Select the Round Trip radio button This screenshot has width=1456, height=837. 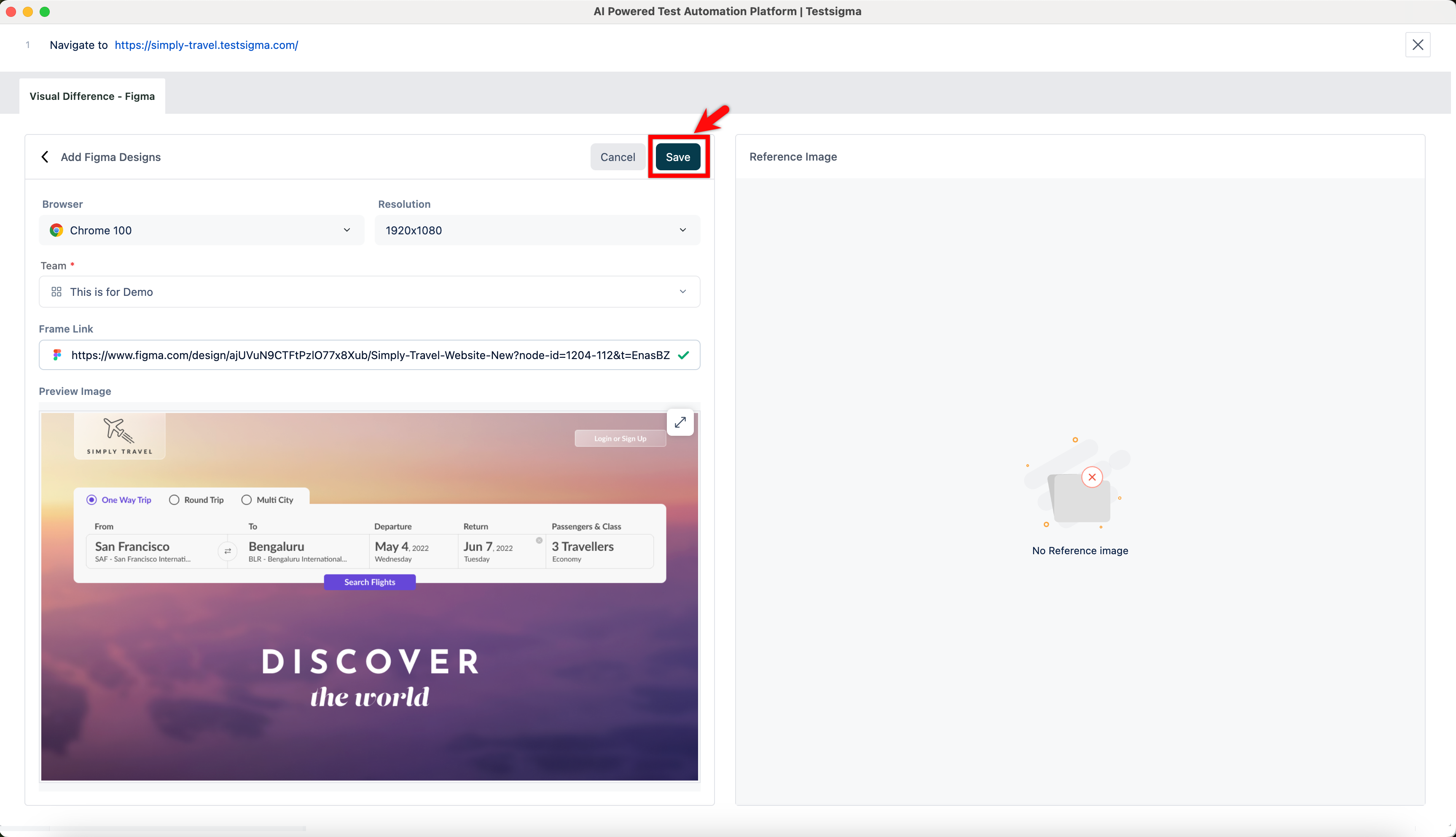point(174,499)
